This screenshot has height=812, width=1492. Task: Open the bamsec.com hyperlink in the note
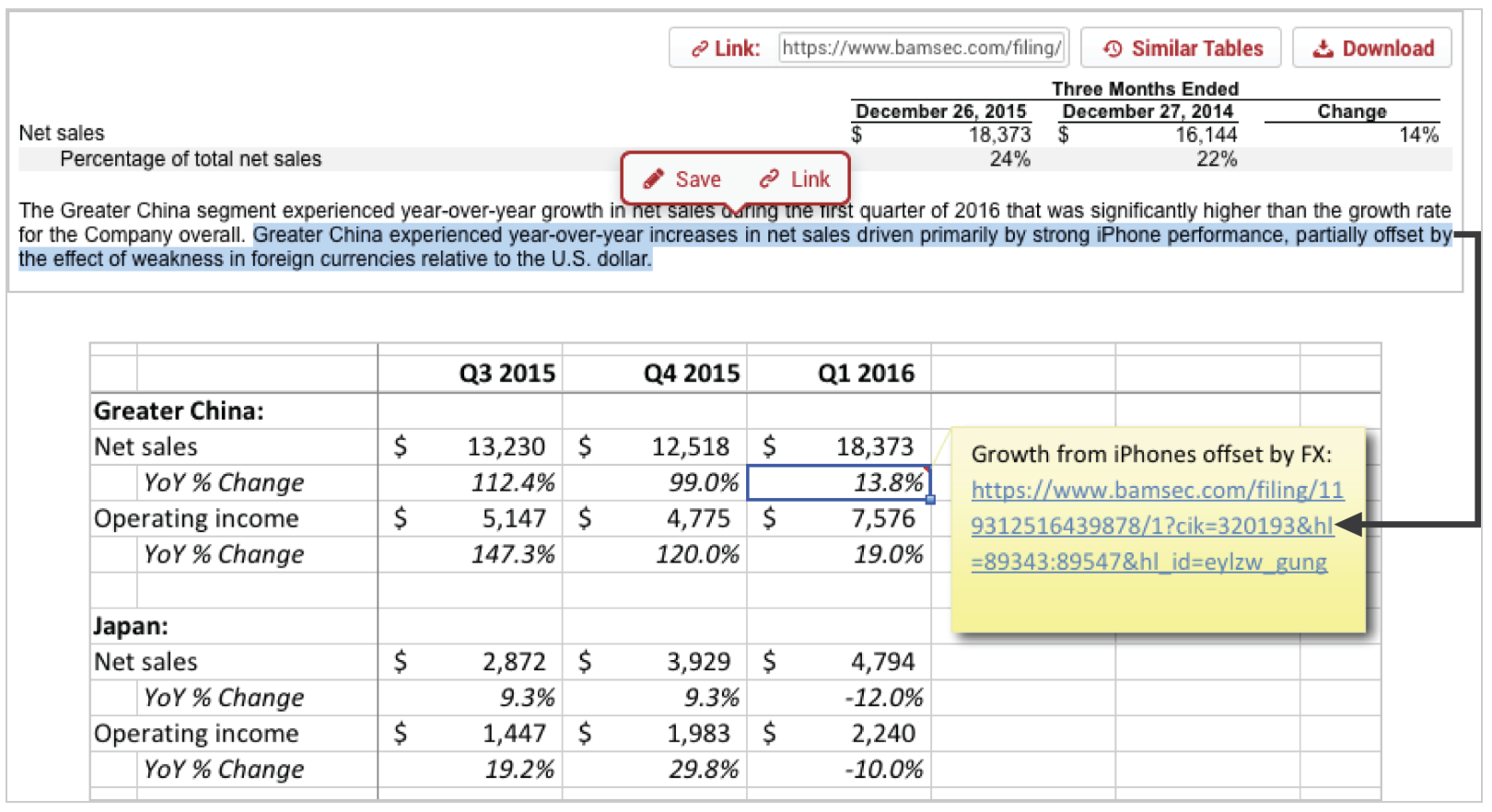pos(1155,526)
